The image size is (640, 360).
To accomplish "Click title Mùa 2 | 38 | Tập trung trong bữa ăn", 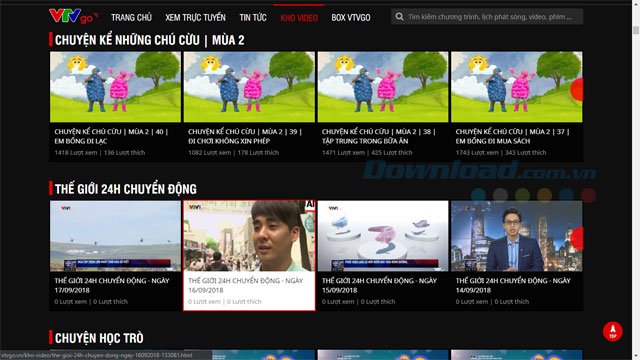I will point(379,136).
